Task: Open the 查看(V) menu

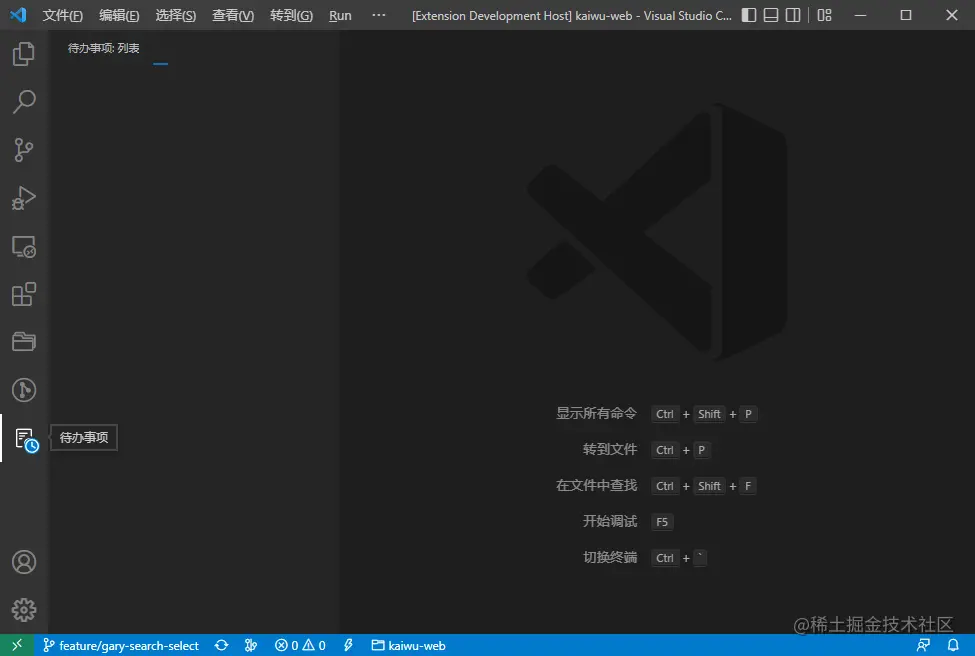Action: tap(233, 16)
